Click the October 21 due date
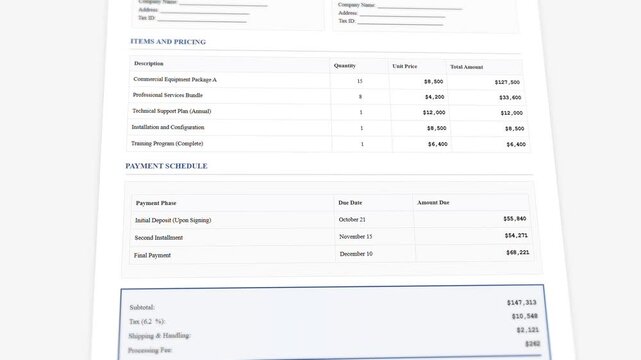 point(352,220)
